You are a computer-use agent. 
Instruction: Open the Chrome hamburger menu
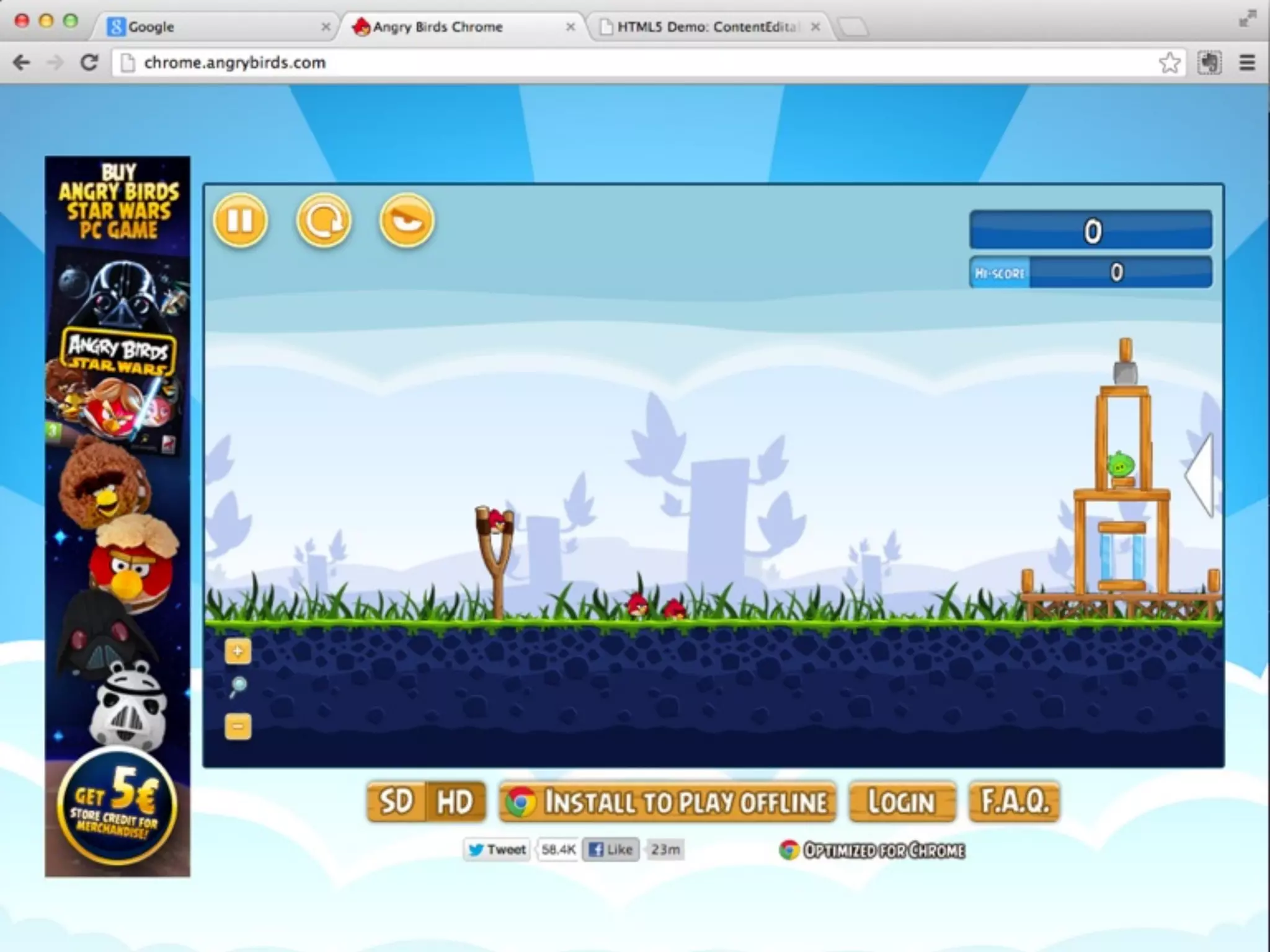pos(1247,63)
